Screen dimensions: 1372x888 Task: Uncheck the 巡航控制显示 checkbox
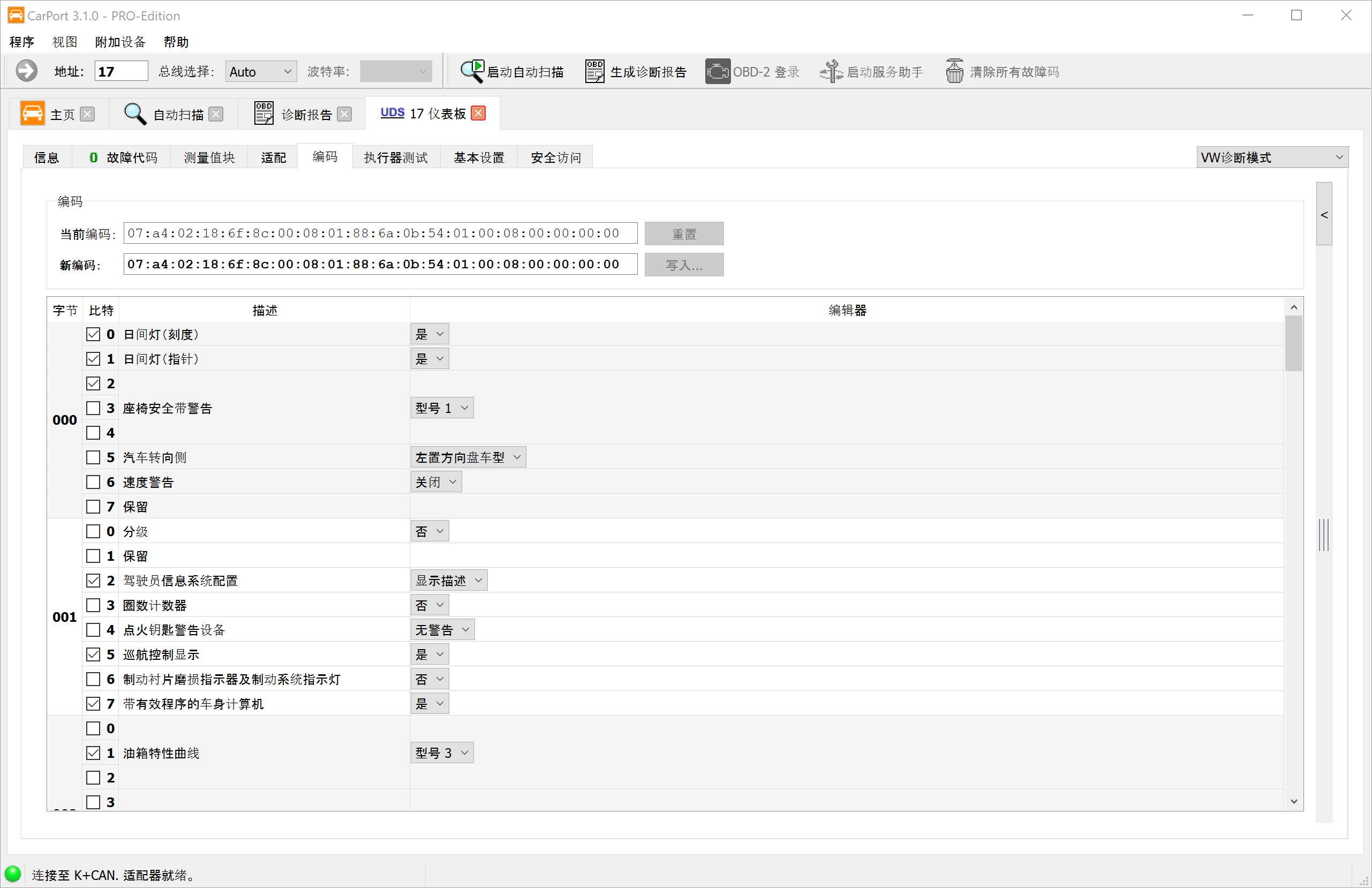tap(93, 654)
